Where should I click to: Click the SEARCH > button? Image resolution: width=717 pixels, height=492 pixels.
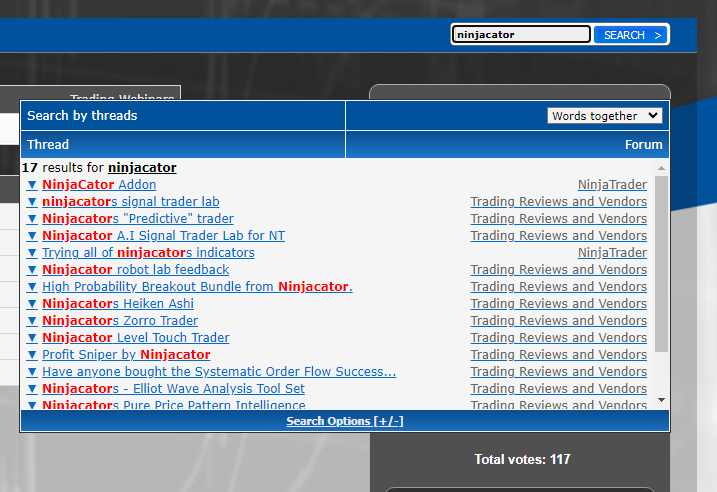(631, 35)
